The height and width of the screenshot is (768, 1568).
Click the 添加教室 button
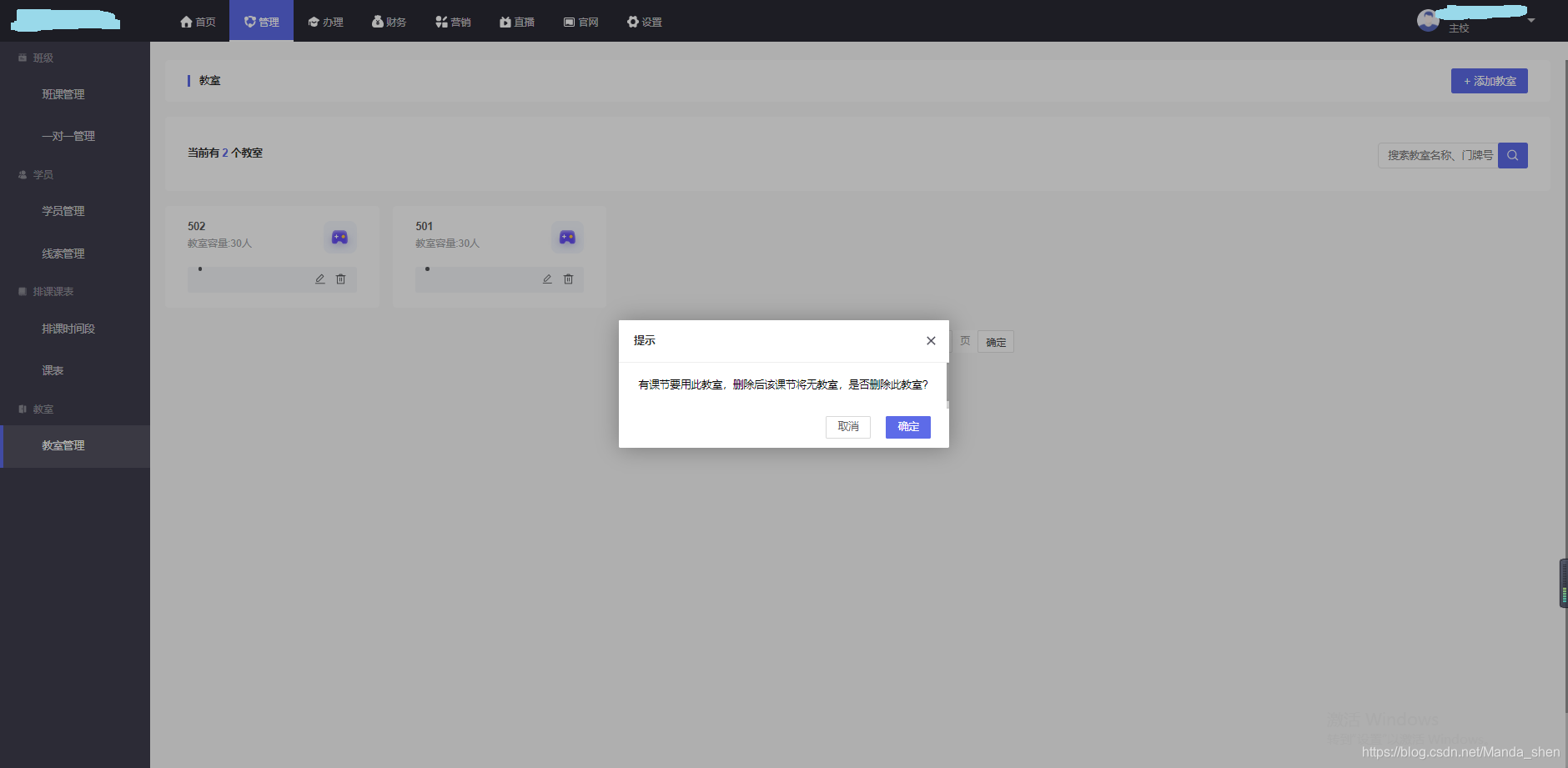[1488, 80]
